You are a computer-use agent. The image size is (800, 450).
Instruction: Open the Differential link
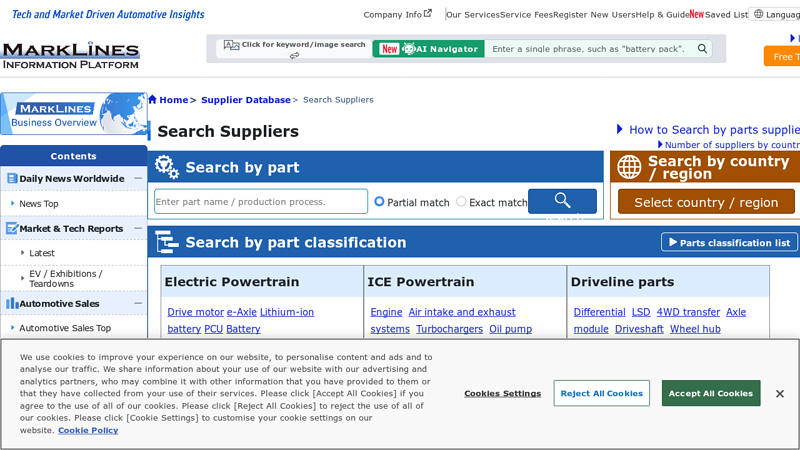[599, 312]
